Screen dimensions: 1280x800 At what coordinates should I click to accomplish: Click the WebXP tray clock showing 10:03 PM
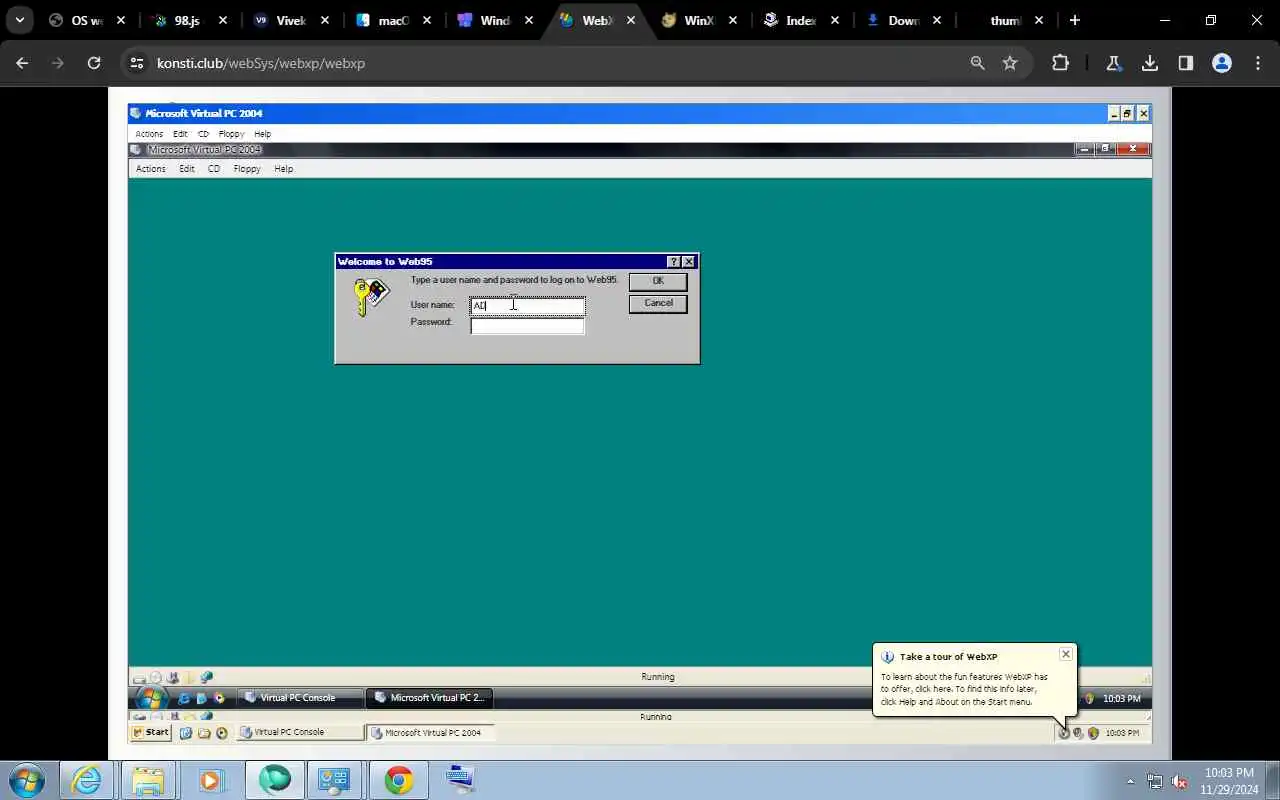click(x=1122, y=733)
